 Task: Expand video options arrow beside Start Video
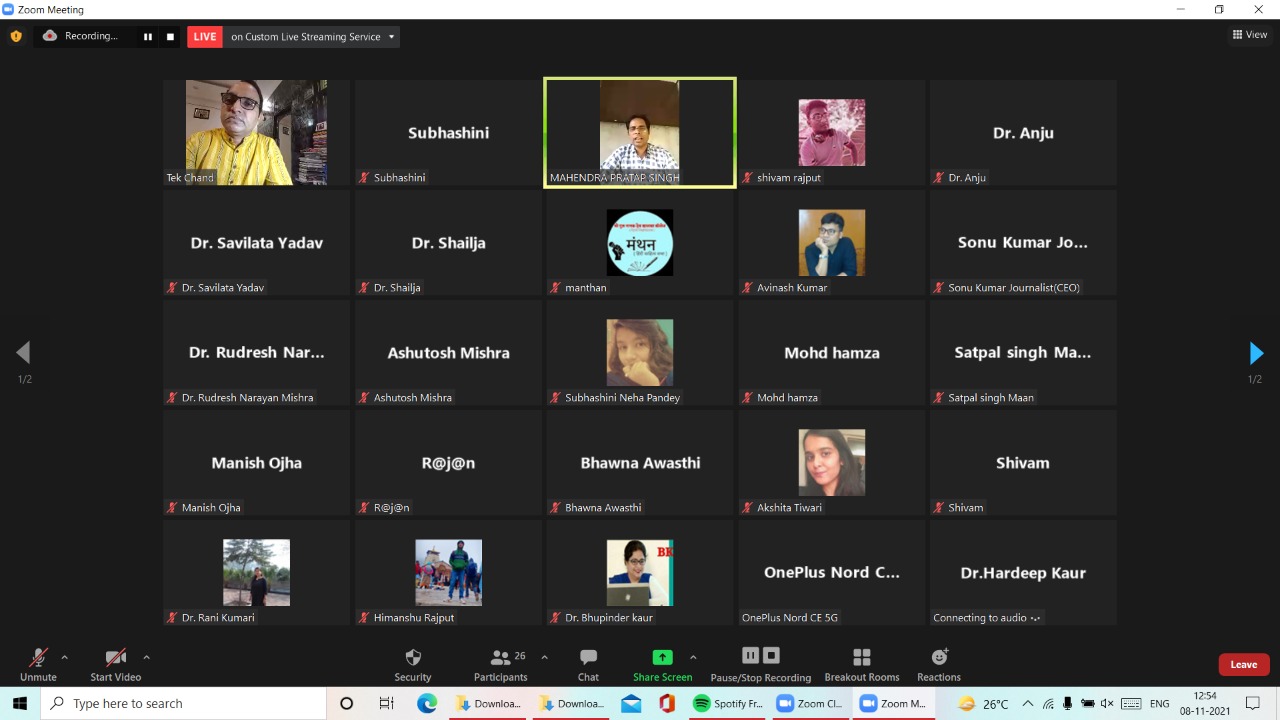click(x=146, y=657)
